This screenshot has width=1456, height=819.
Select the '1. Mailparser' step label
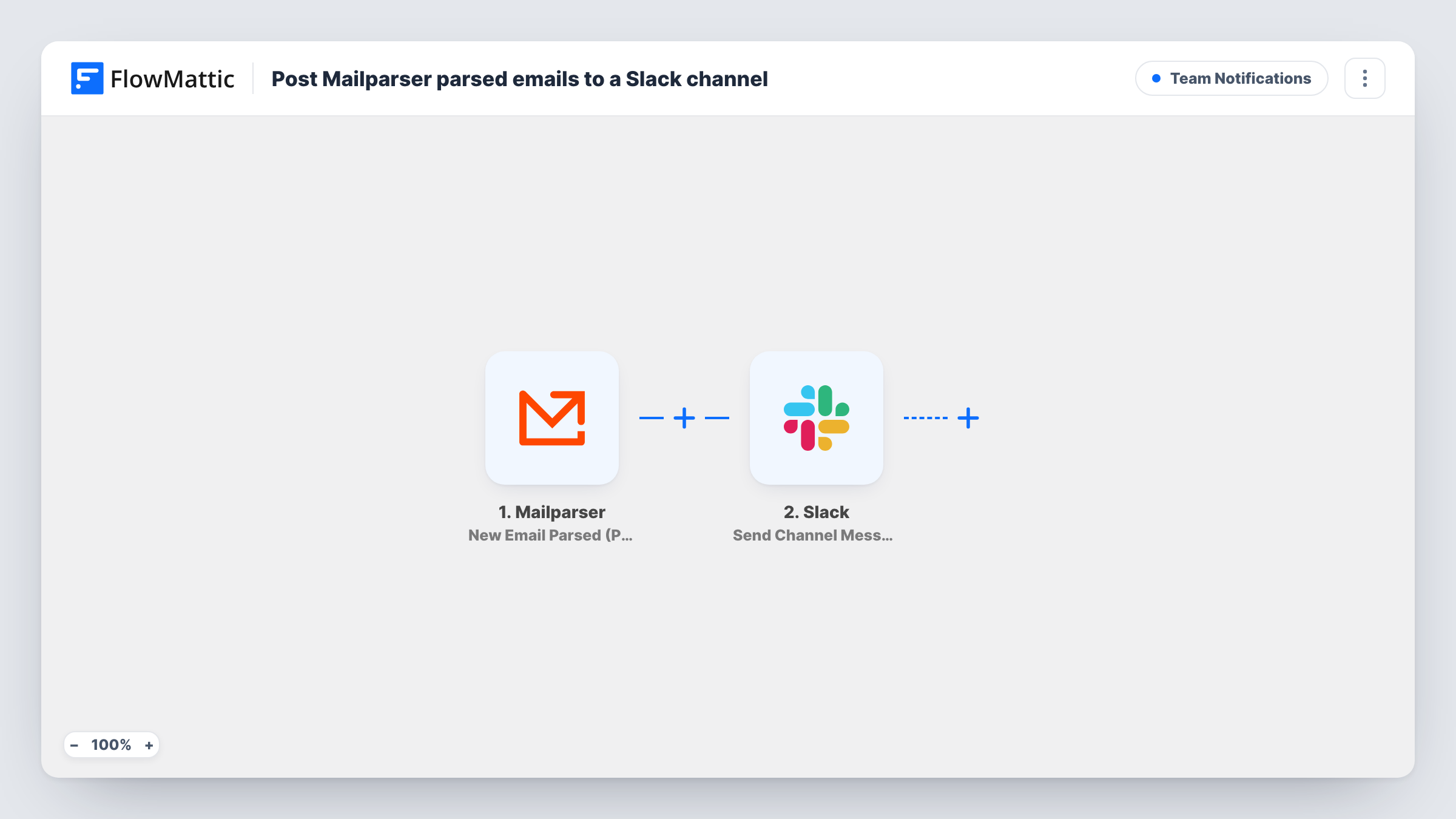(551, 512)
